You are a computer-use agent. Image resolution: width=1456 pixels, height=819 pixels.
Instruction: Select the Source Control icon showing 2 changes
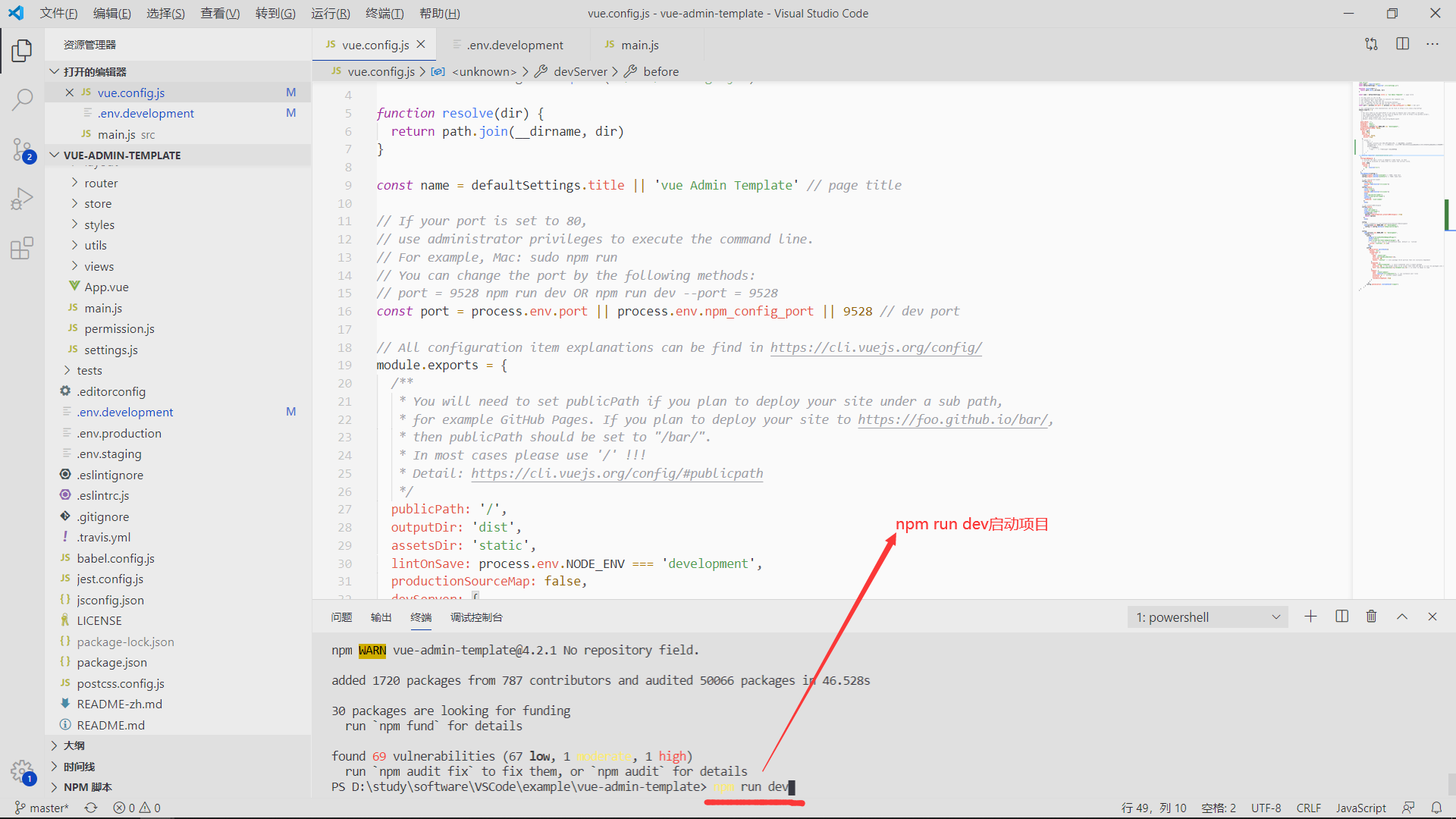(x=23, y=149)
